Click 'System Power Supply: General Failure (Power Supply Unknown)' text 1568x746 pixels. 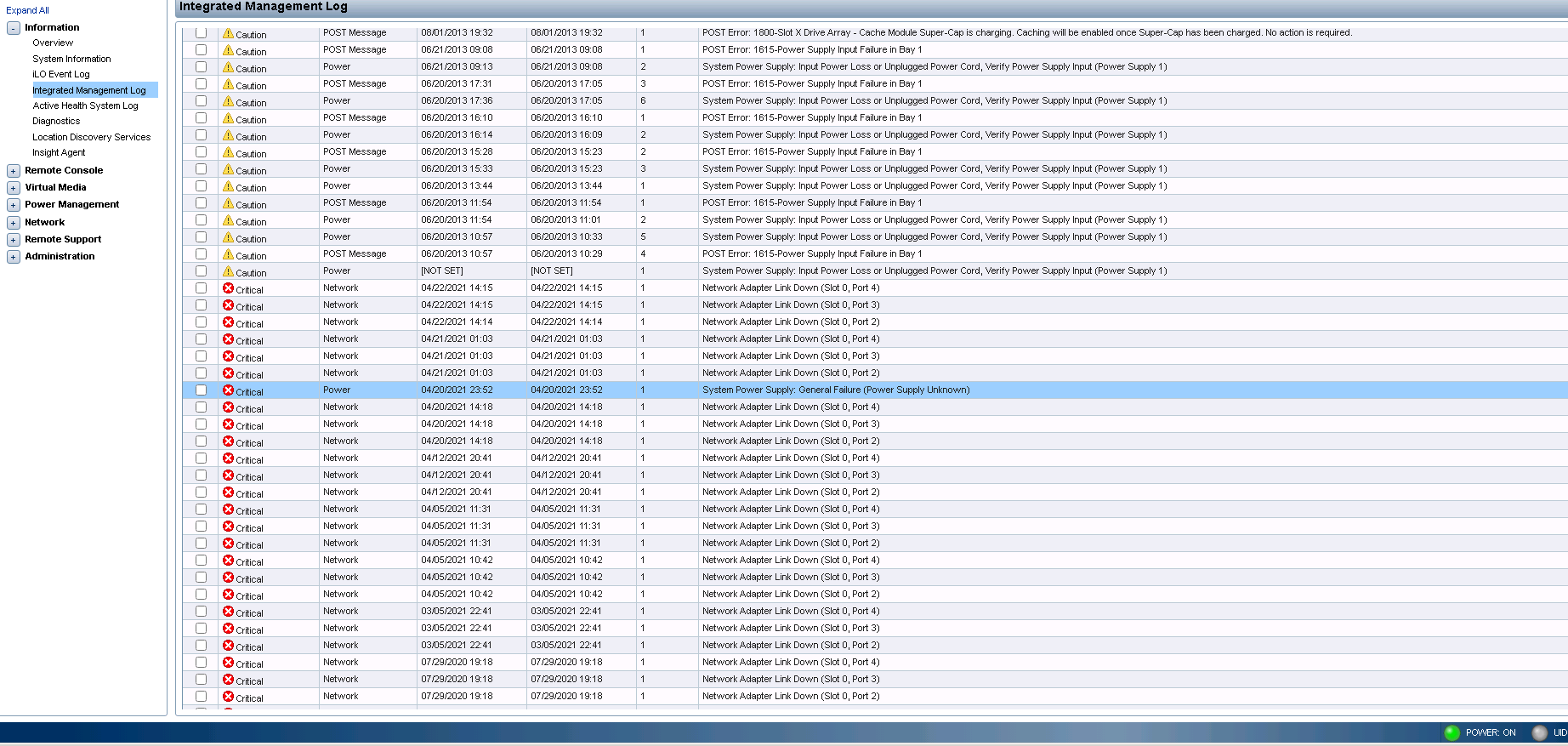836,390
